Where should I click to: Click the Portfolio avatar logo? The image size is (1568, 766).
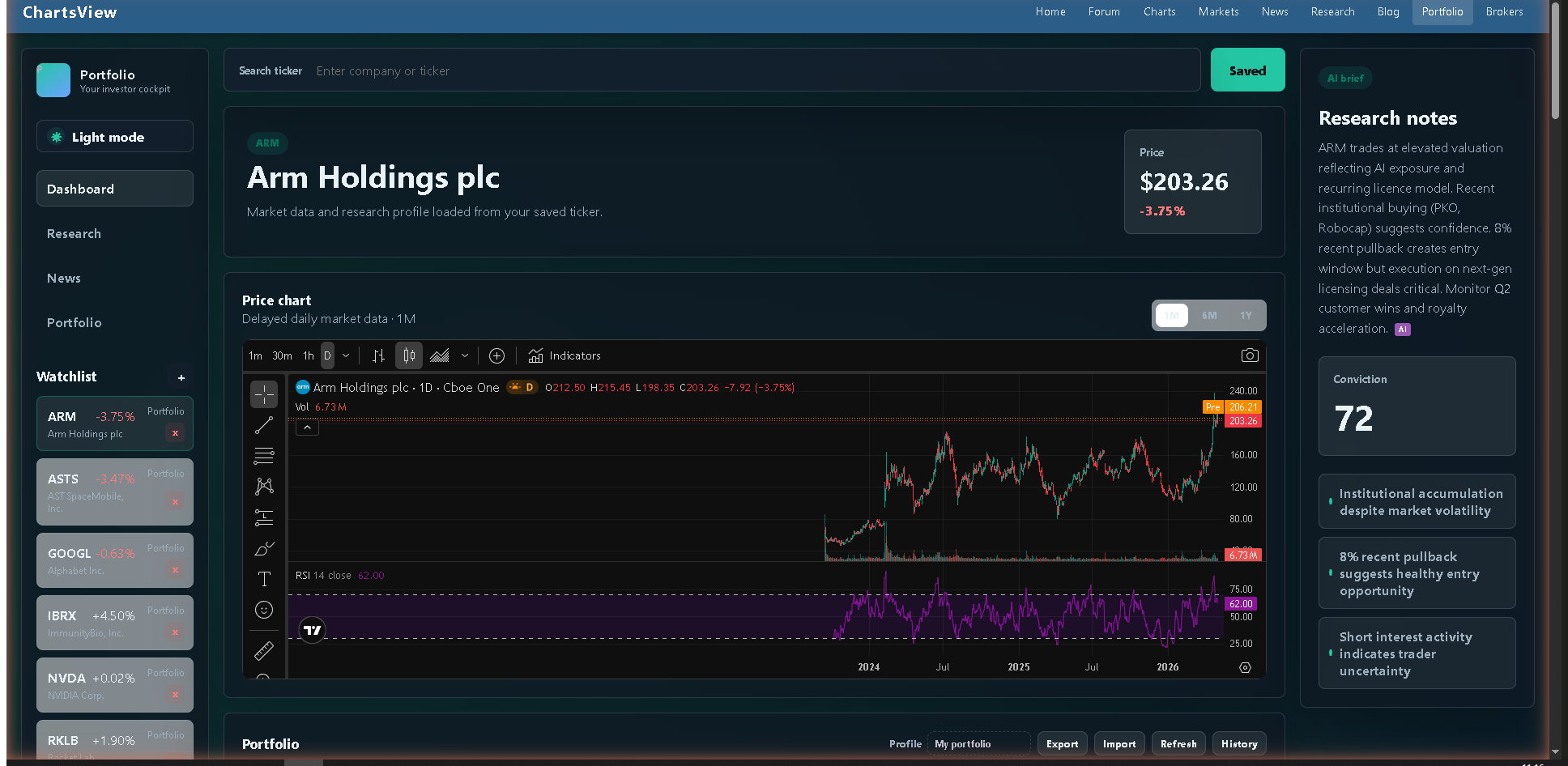click(x=53, y=80)
